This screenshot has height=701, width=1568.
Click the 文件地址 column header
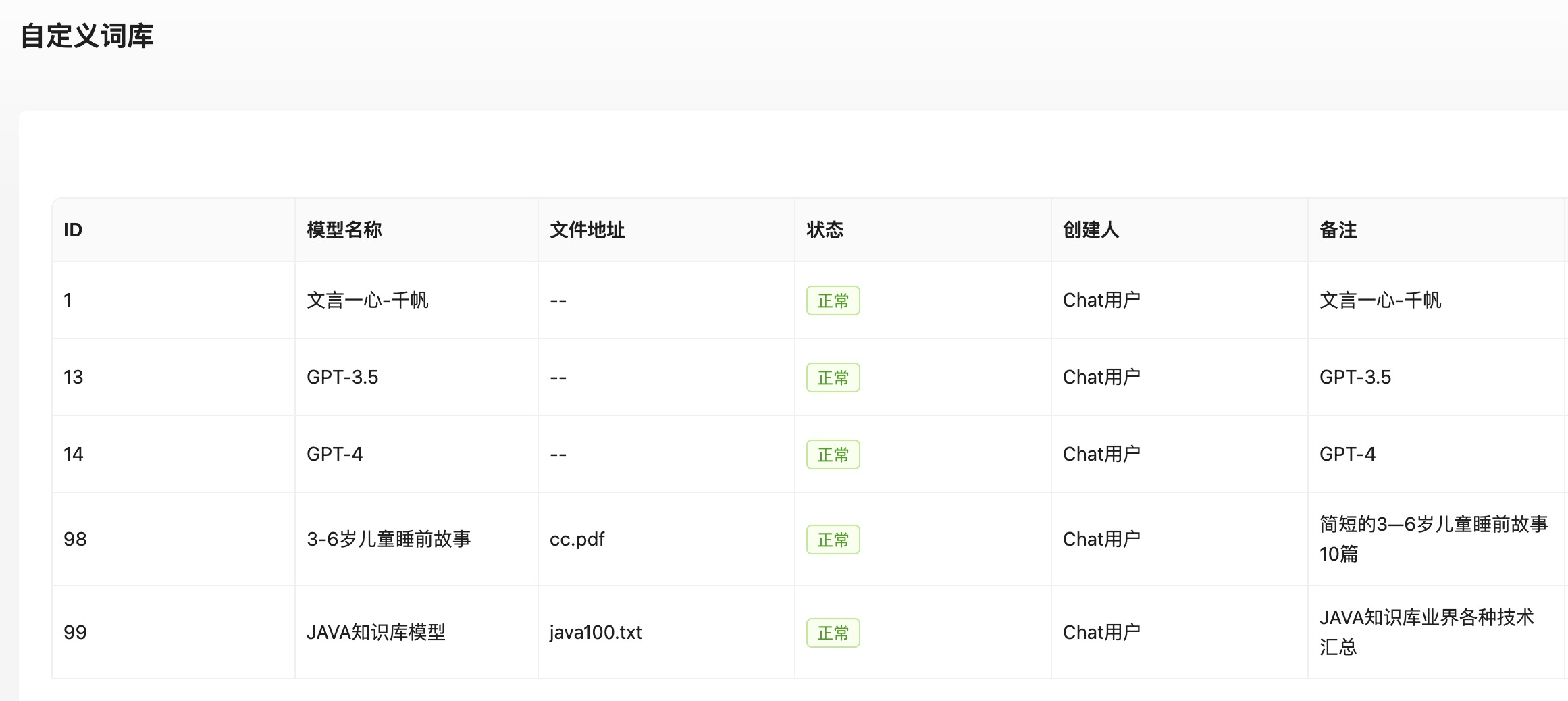[587, 230]
